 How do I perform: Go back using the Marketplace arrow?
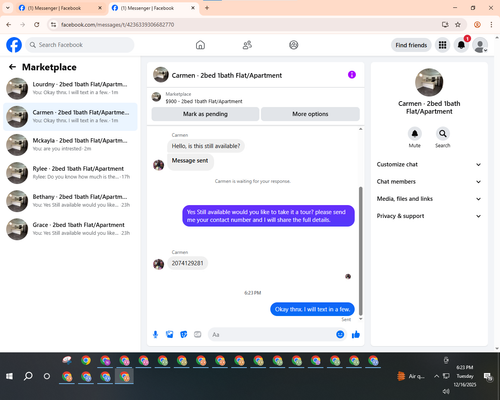coord(12,67)
